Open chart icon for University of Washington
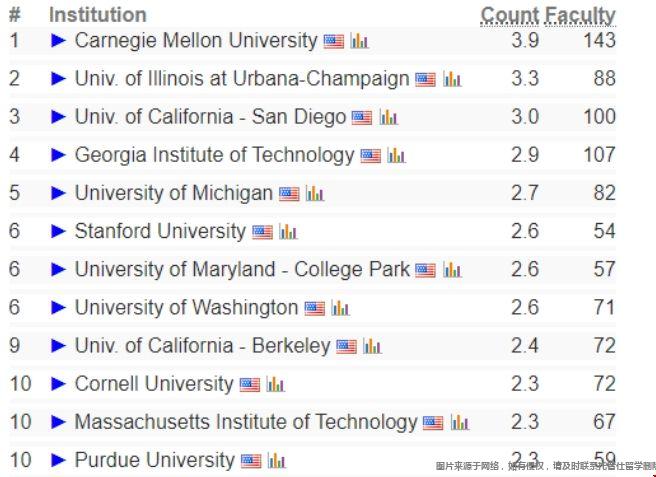This screenshot has height=477, width=656. 340,308
